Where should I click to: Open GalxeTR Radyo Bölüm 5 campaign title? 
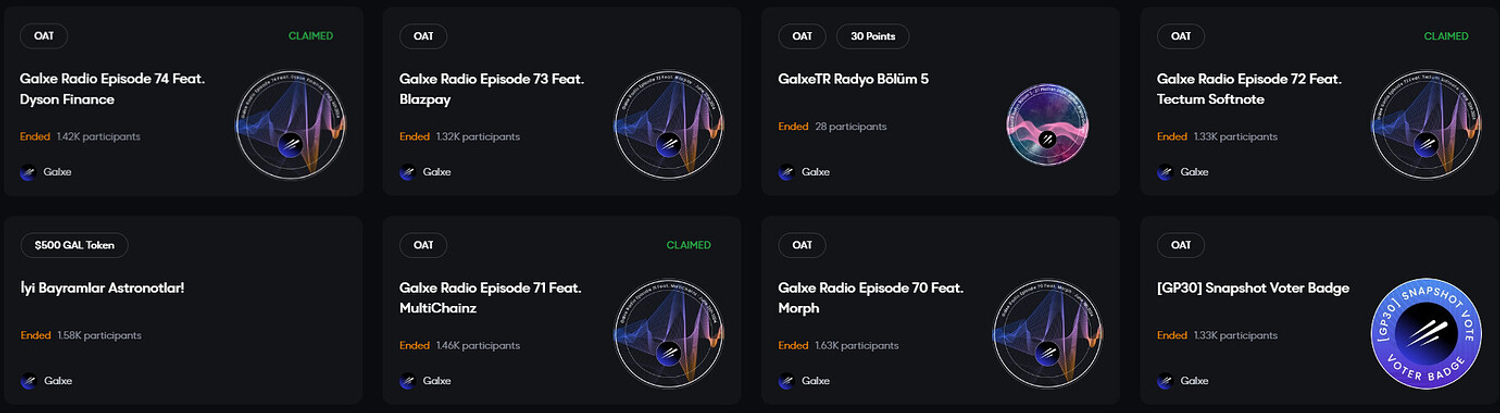(x=853, y=79)
